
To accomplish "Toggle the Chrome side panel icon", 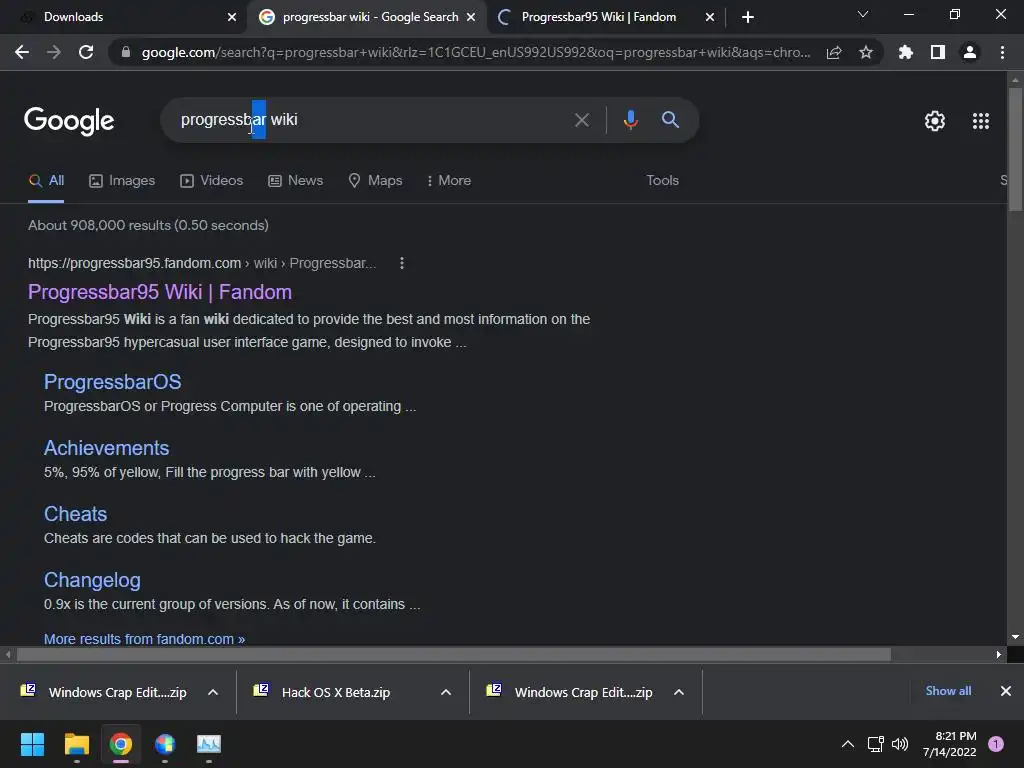I will pos(938,52).
